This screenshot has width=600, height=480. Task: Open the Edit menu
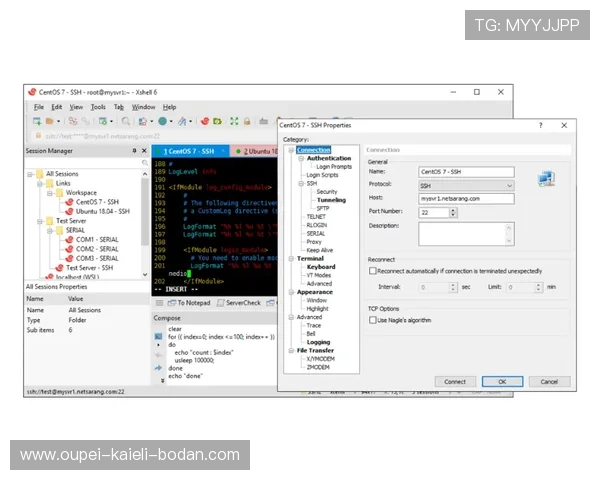pos(57,107)
